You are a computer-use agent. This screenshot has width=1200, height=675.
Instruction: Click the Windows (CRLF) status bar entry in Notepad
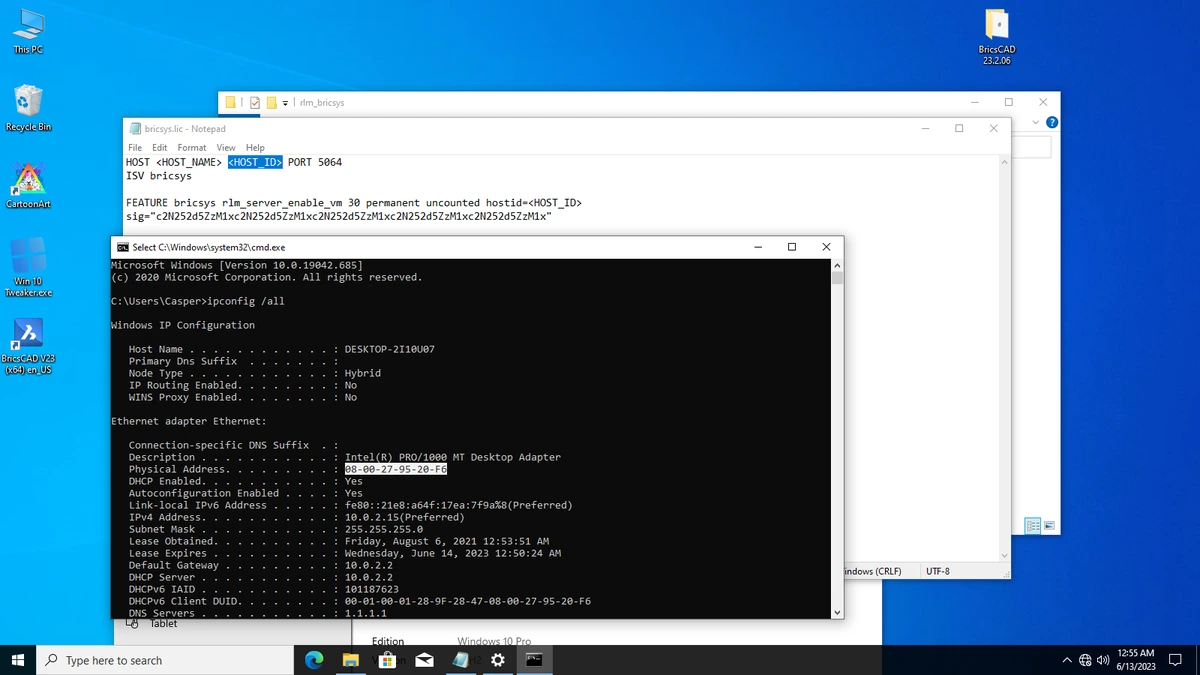[872, 571]
